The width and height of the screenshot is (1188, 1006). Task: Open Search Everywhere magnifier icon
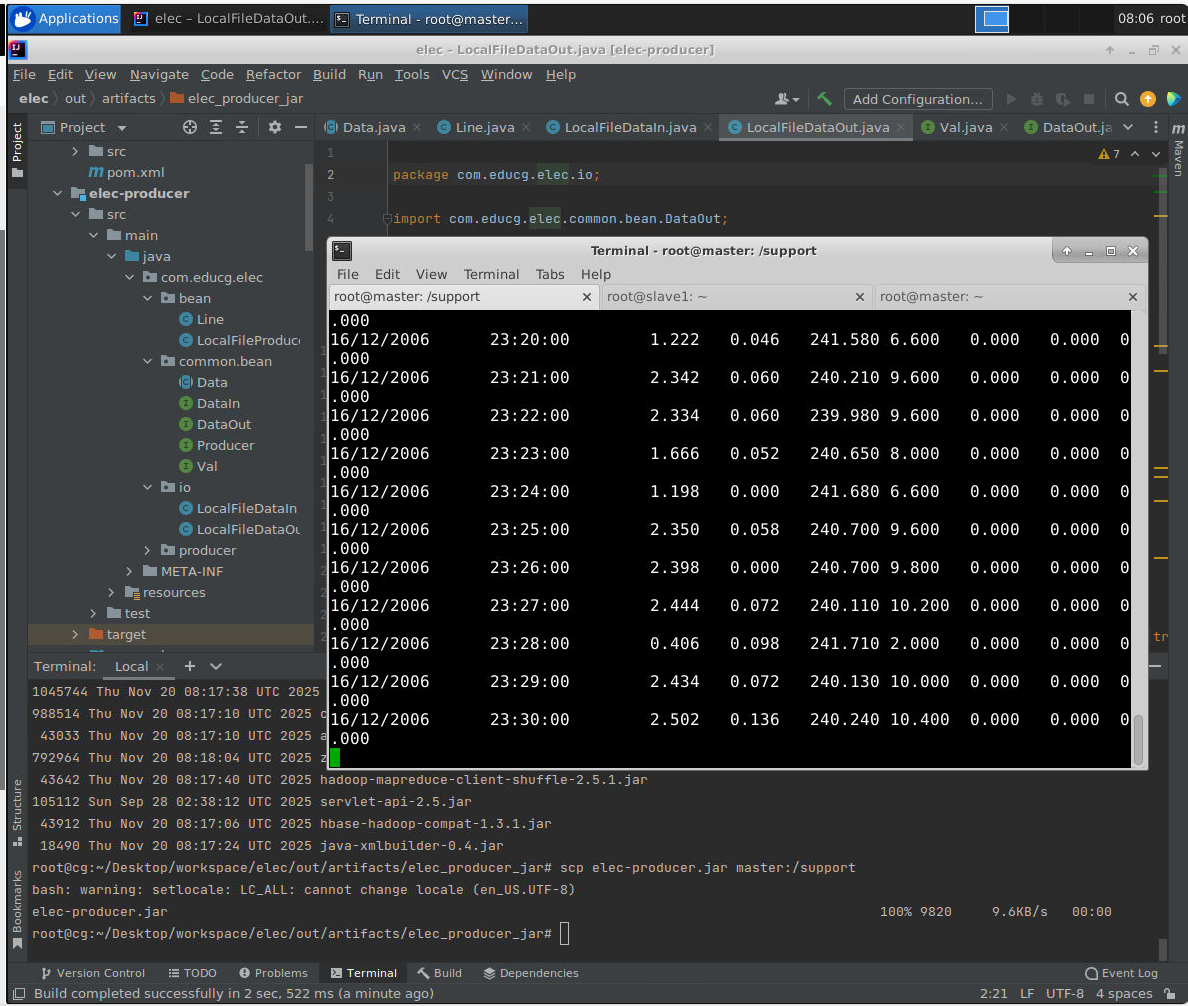pos(1121,99)
